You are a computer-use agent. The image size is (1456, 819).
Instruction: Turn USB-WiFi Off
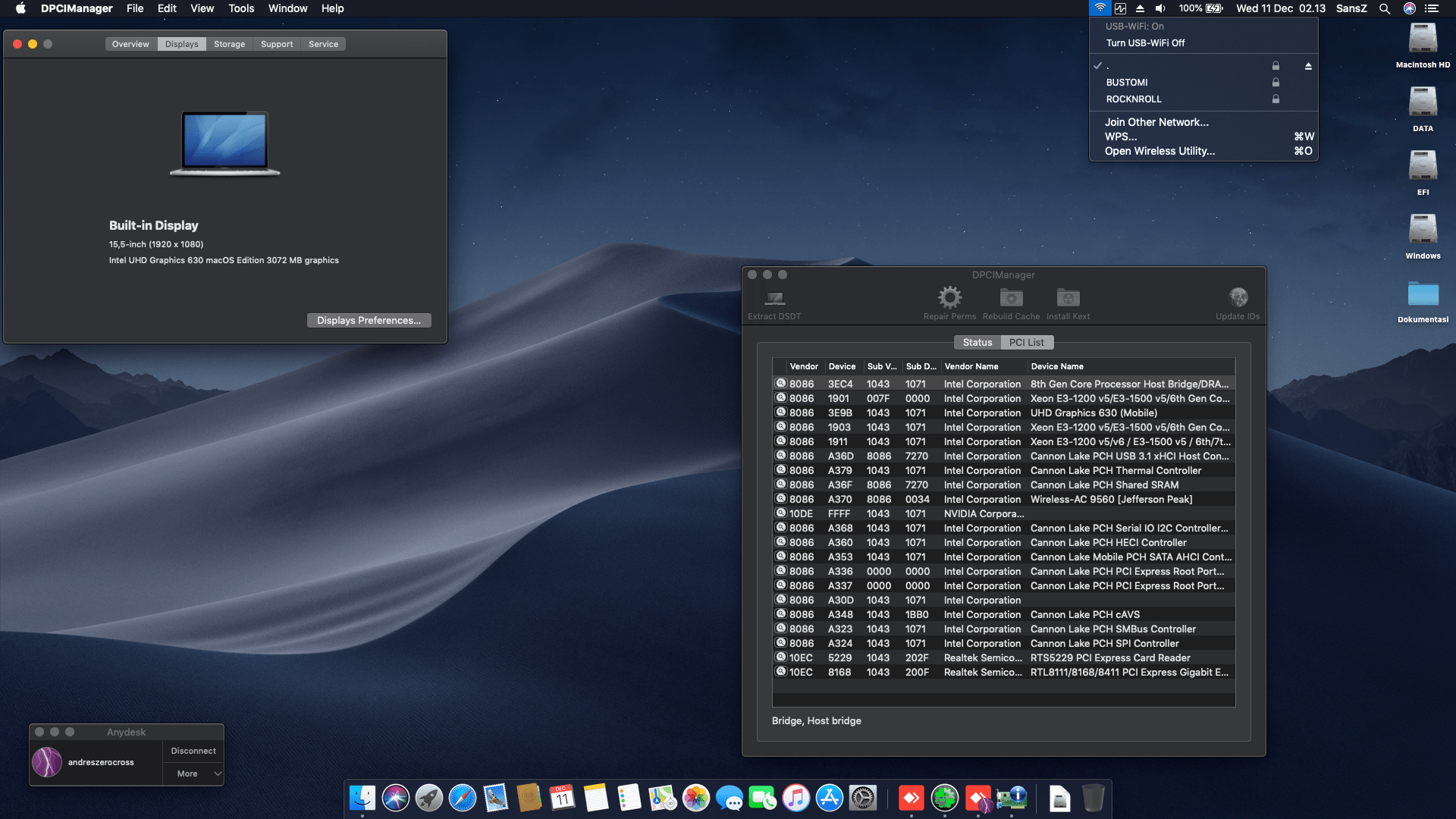[x=1144, y=43]
